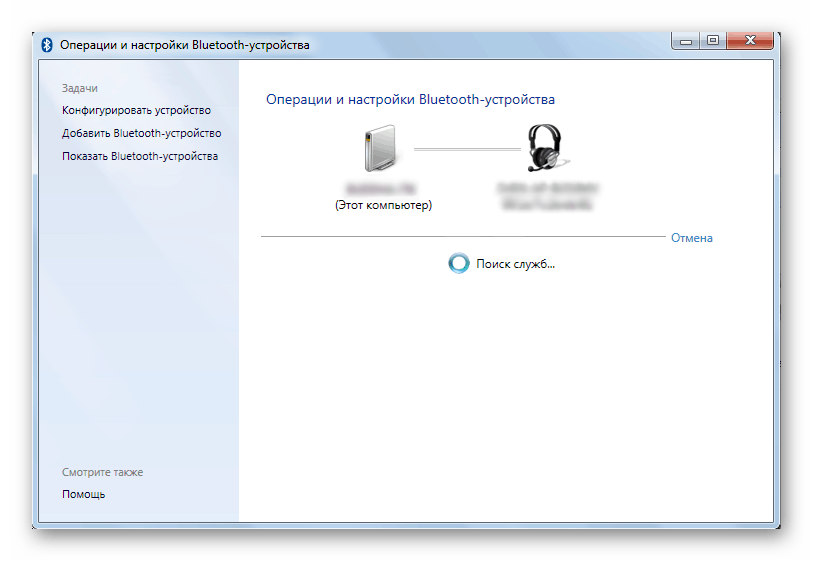Click the Bluetooth logo in the title bar
813x561 pixels.
coord(47,45)
